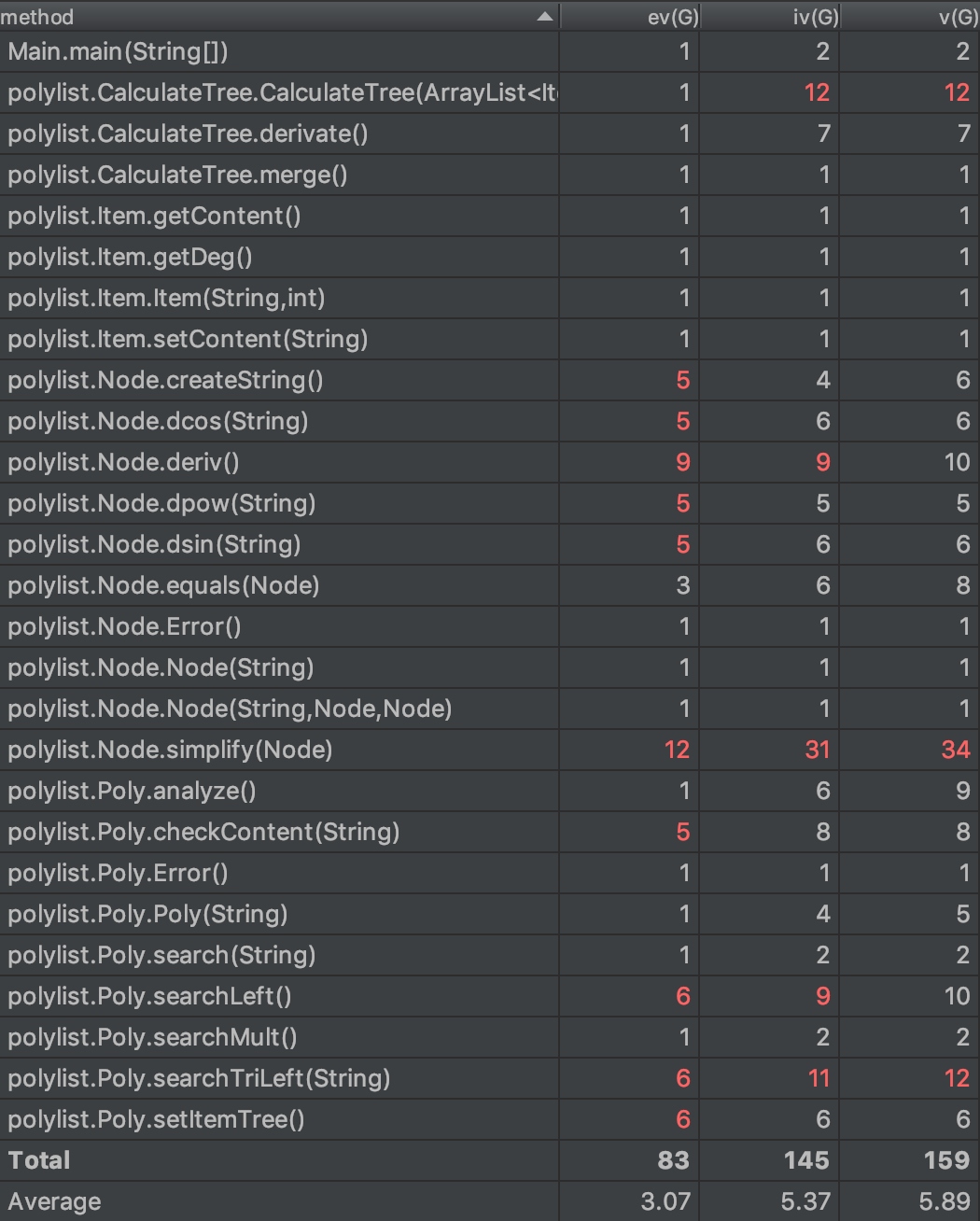Click the v(G) column header
Image resolution: width=980 pixels, height=1221 pixels.
(x=958, y=17)
